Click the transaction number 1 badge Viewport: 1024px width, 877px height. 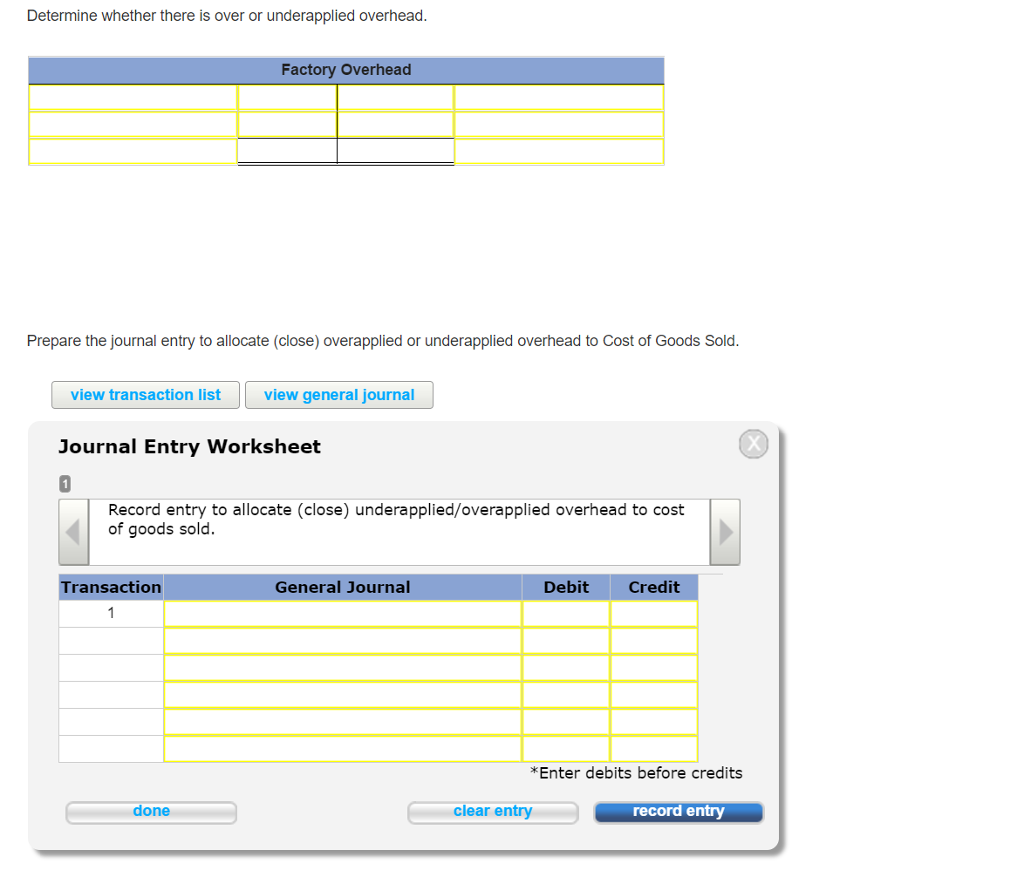pyautogui.click(x=64, y=483)
